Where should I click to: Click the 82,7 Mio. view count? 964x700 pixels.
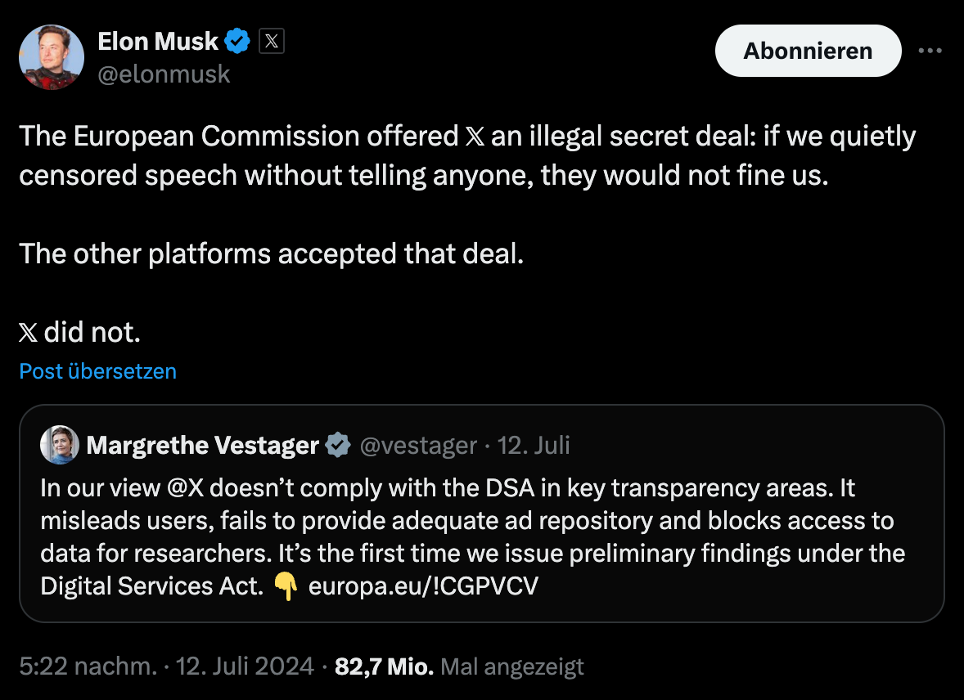pos(384,666)
